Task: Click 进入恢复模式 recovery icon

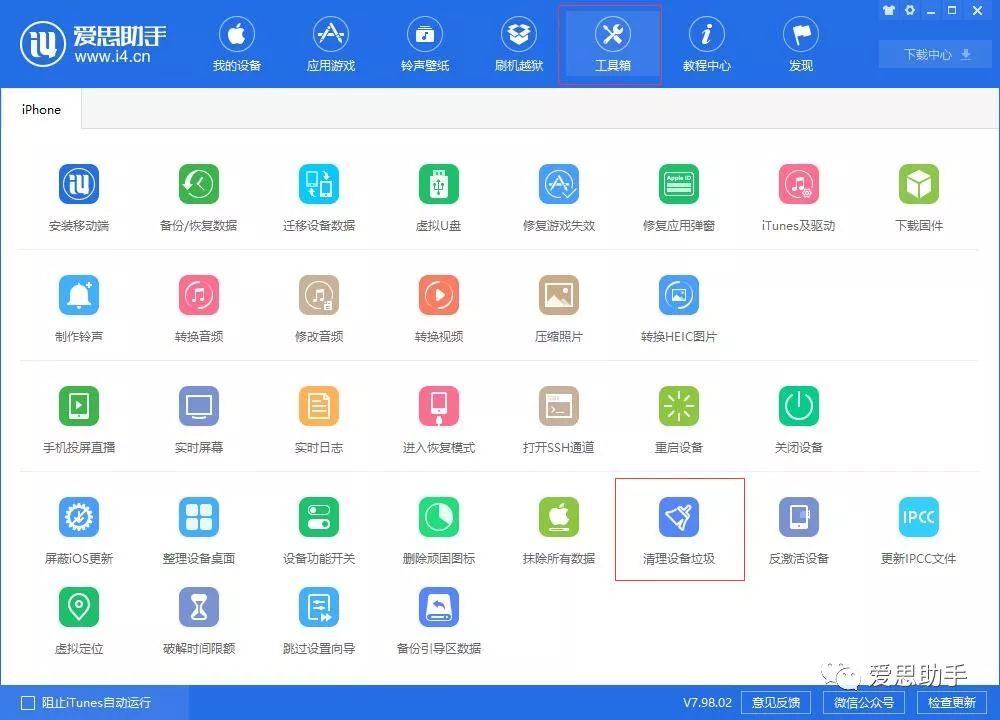Action: (439, 406)
